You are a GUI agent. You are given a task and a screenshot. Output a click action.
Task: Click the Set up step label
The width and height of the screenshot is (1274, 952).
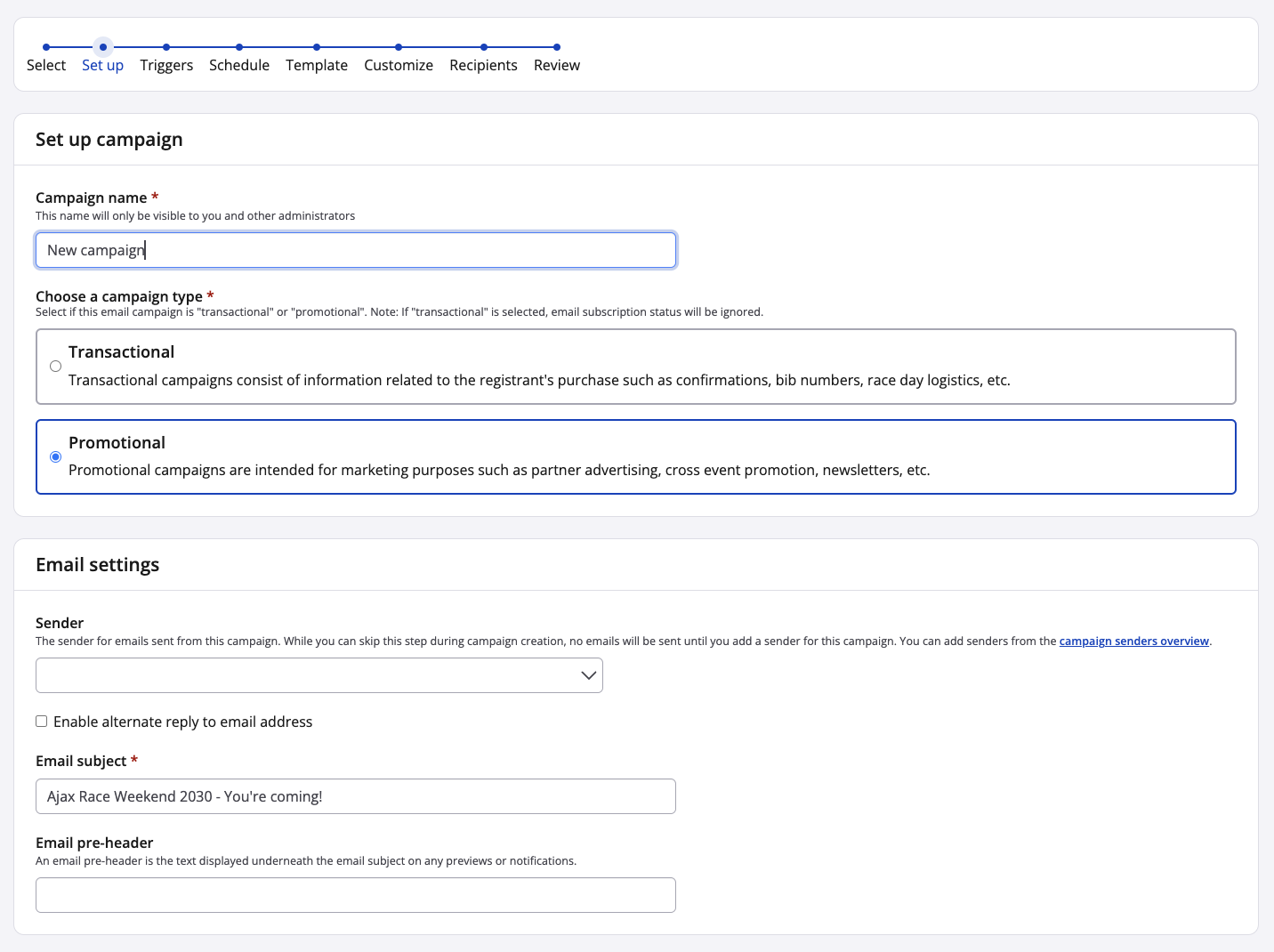[102, 65]
